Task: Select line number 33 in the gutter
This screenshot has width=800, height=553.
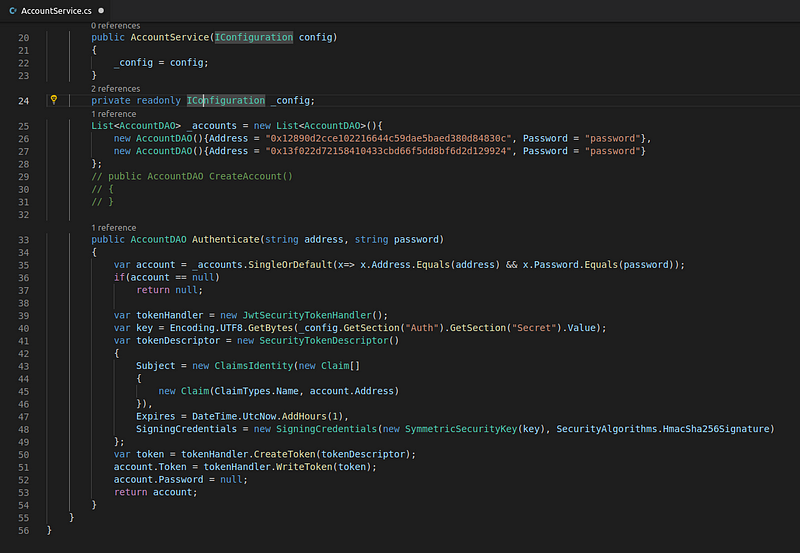Action: (x=23, y=240)
